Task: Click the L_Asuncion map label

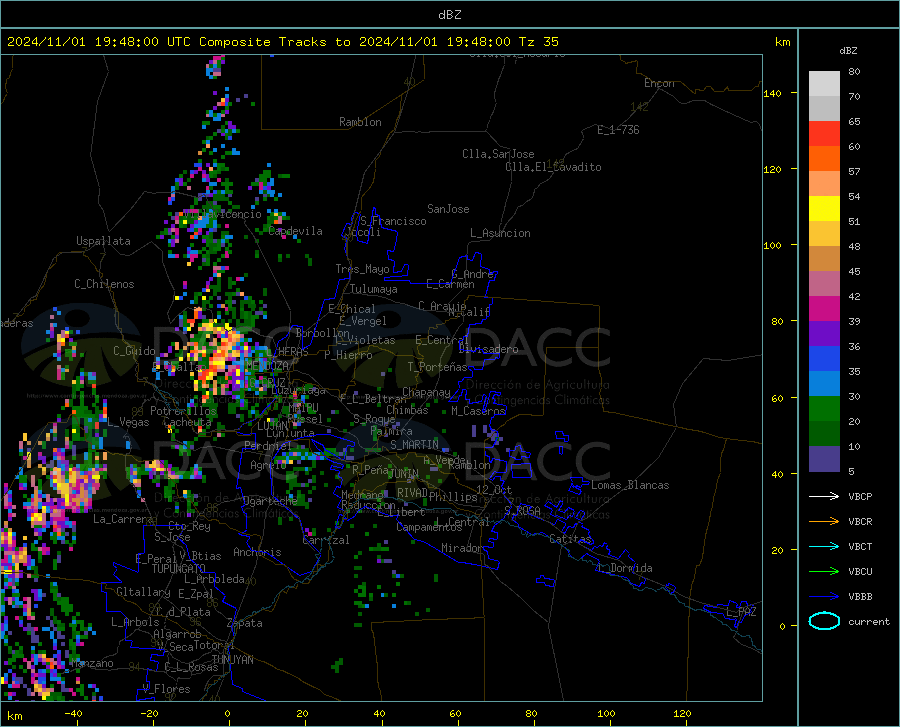Action: click(x=500, y=233)
